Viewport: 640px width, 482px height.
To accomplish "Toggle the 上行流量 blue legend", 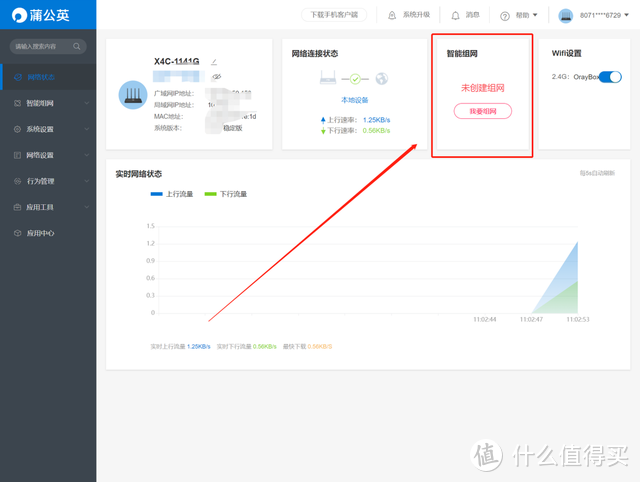I will tap(172, 194).
